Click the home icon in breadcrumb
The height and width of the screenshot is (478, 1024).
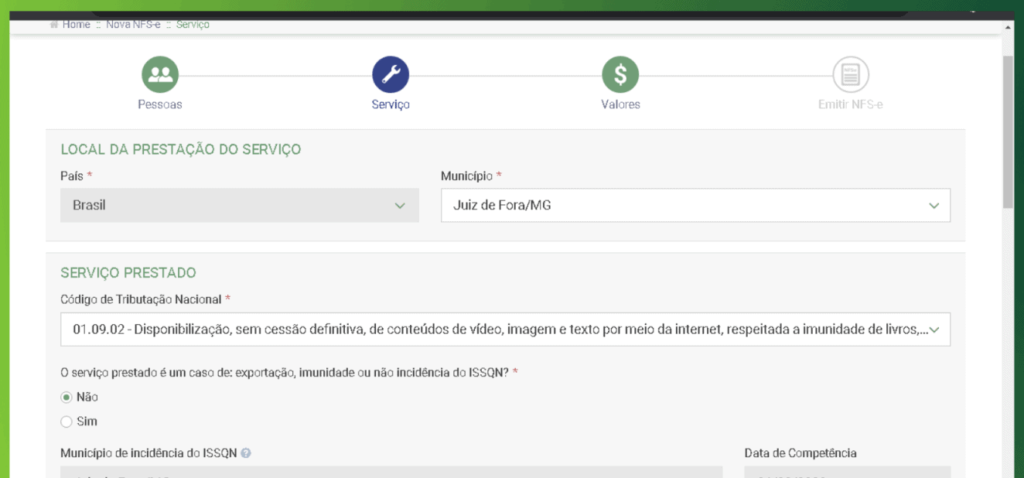pyautogui.click(x=54, y=25)
